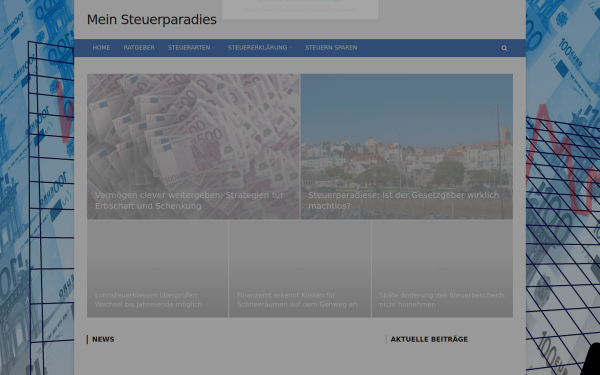Select the AKTUELLE BEITRÄGE sidebar heading
Image resolution: width=600 pixels, height=375 pixels.
click(x=429, y=339)
